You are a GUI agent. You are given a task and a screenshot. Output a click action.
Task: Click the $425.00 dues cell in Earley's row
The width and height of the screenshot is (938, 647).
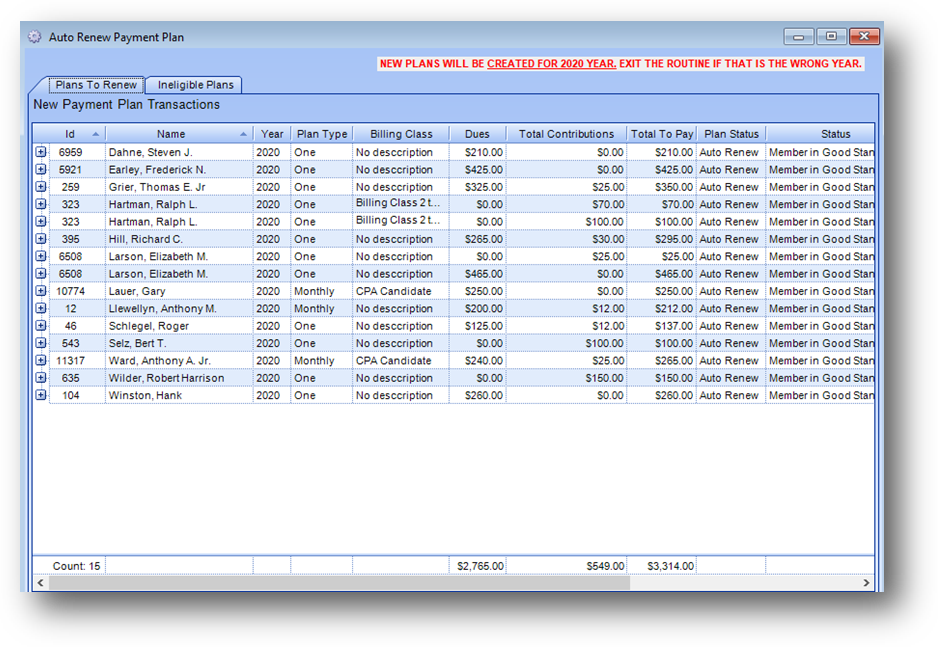pyautogui.click(x=477, y=169)
